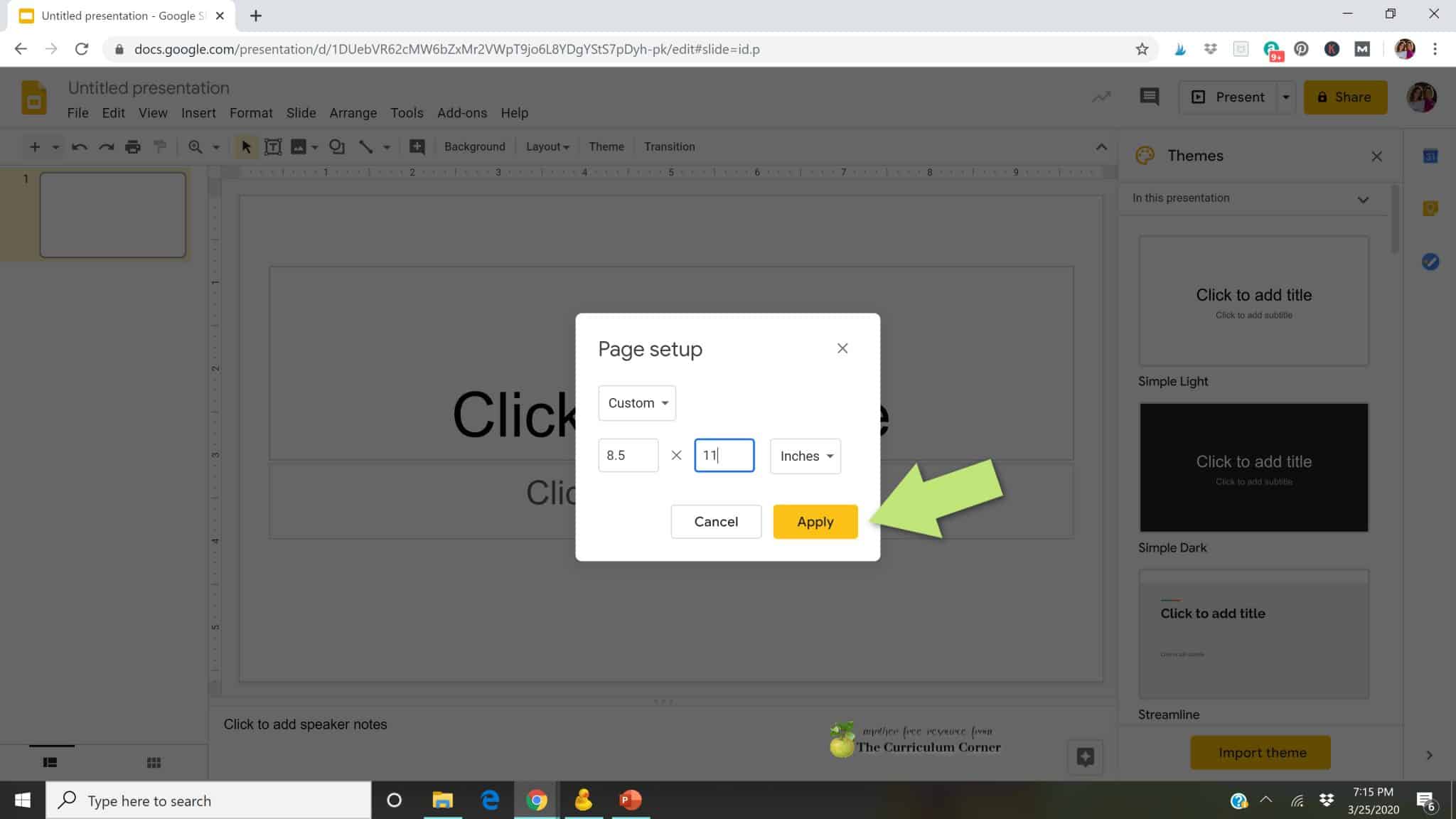Click the width input showing 8.5
Screen dimensions: 1456x819
coord(628,455)
